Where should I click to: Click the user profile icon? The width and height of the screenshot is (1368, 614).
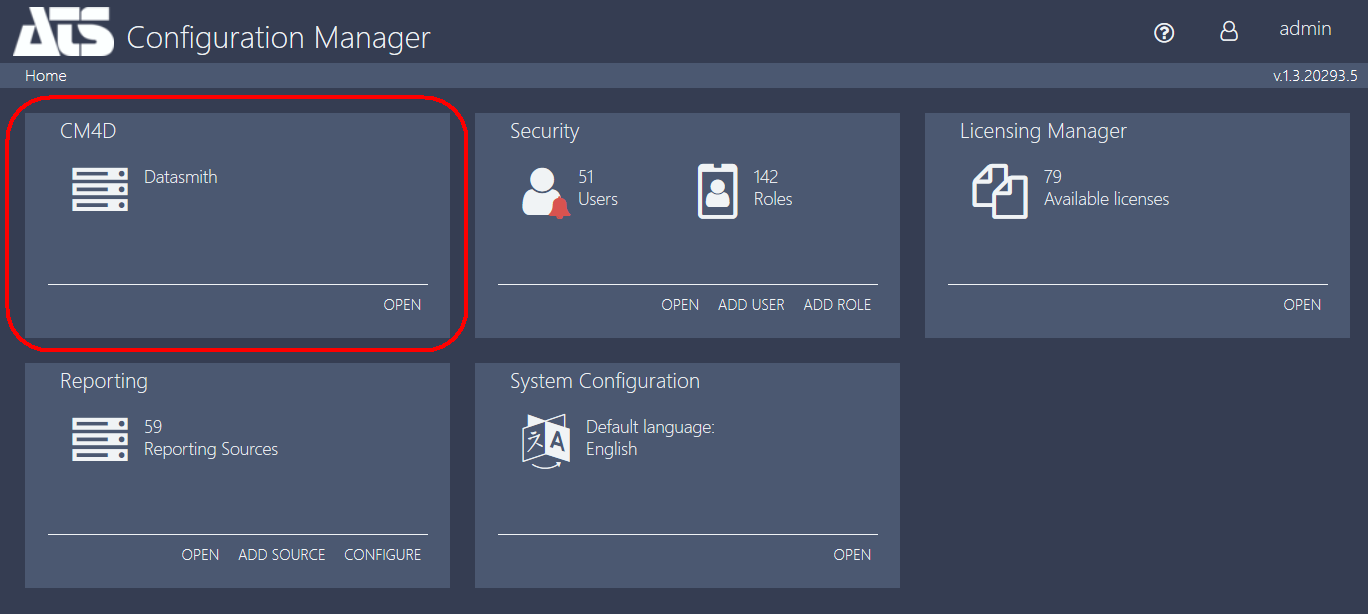pos(1229,32)
